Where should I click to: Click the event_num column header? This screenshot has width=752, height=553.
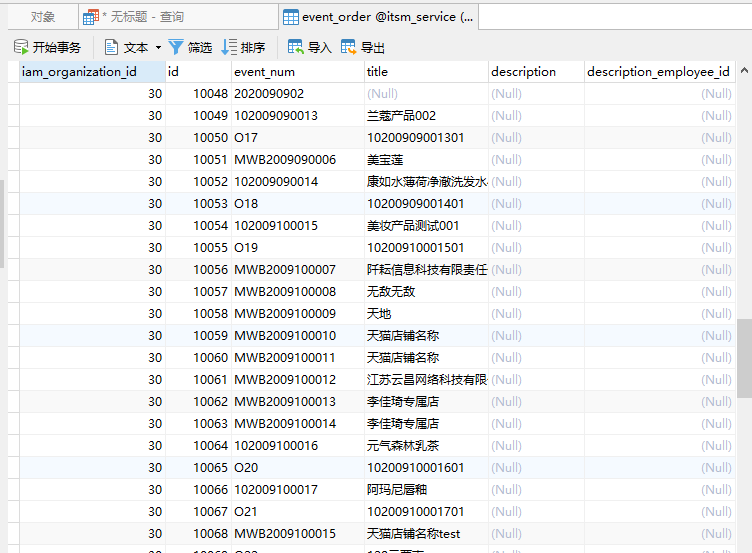(x=298, y=72)
